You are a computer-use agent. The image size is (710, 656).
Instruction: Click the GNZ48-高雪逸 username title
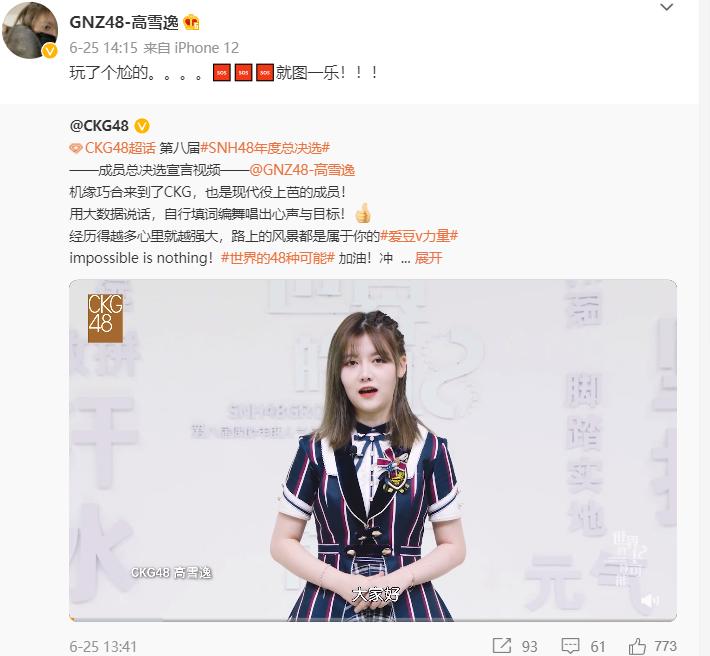point(124,22)
